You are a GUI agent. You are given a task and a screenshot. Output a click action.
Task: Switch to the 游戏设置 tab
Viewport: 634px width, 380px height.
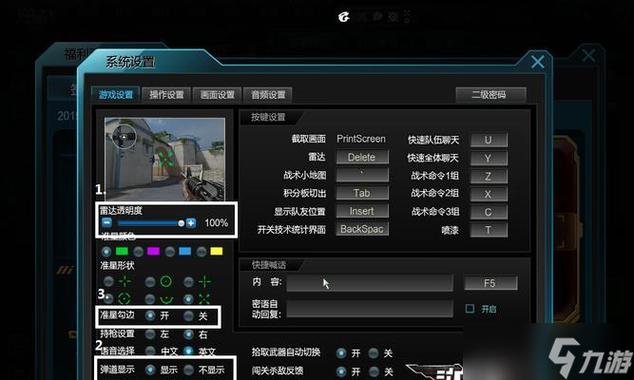coord(116,95)
